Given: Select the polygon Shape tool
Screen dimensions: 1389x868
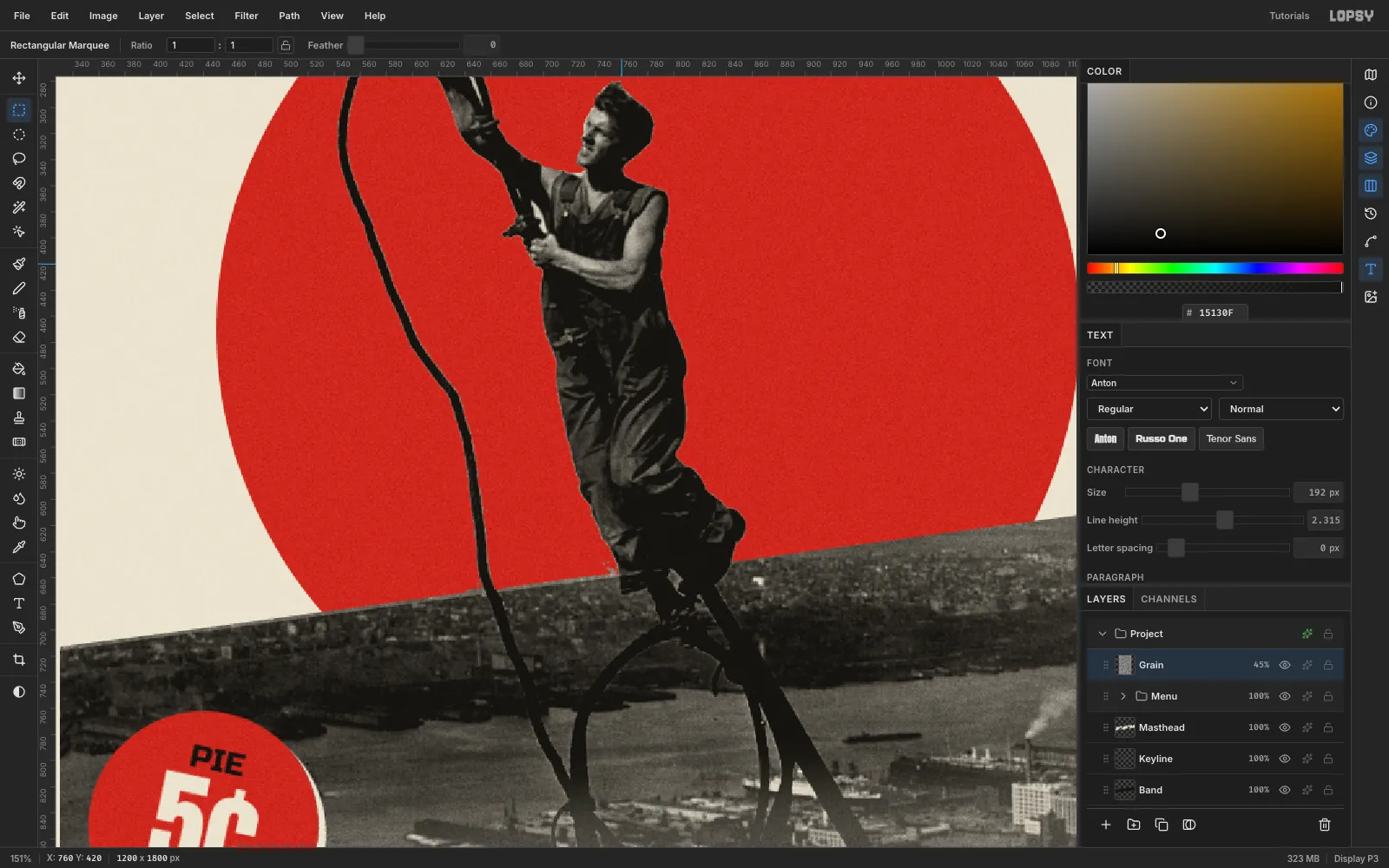Looking at the screenshot, I should [19, 579].
